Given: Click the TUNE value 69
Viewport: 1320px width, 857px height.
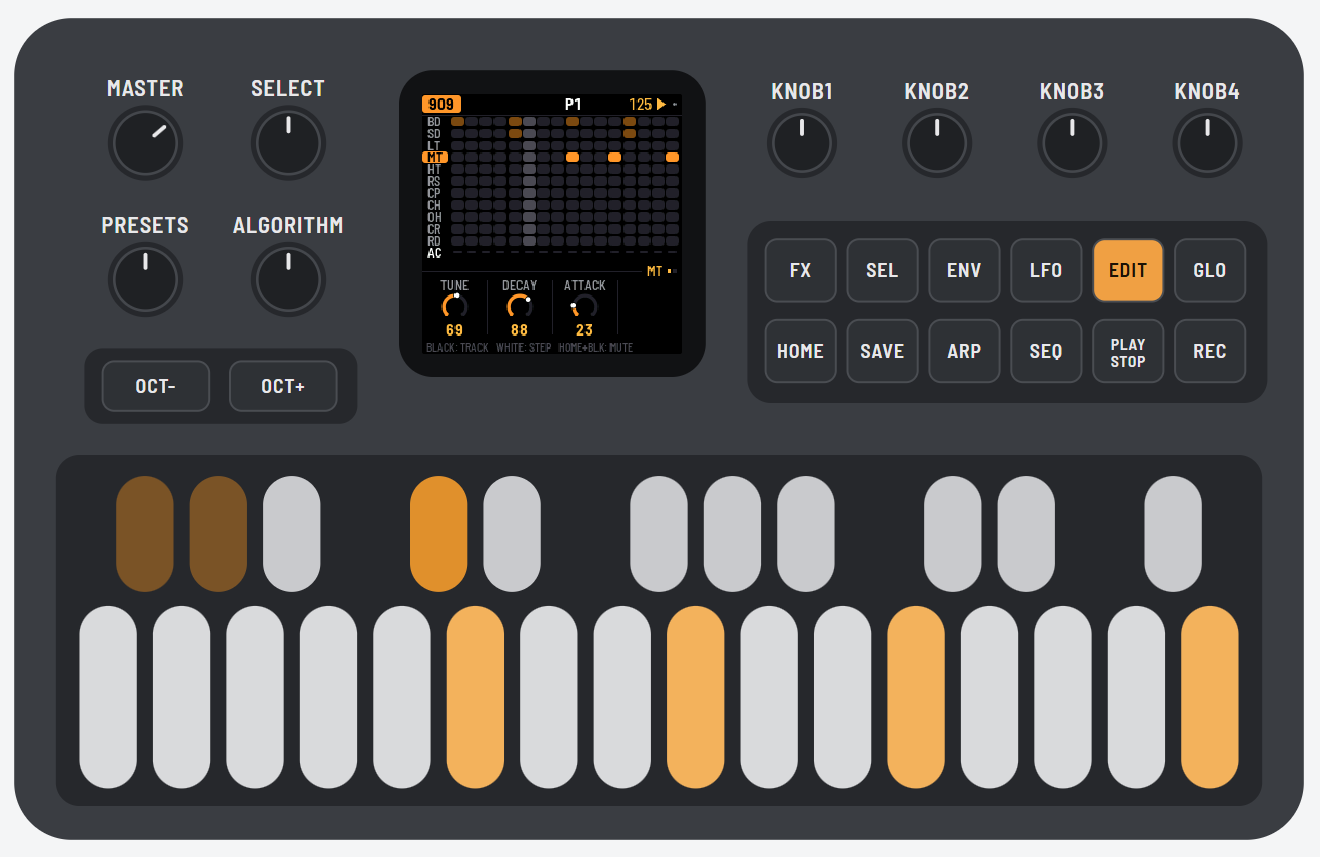Looking at the screenshot, I should [454, 330].
